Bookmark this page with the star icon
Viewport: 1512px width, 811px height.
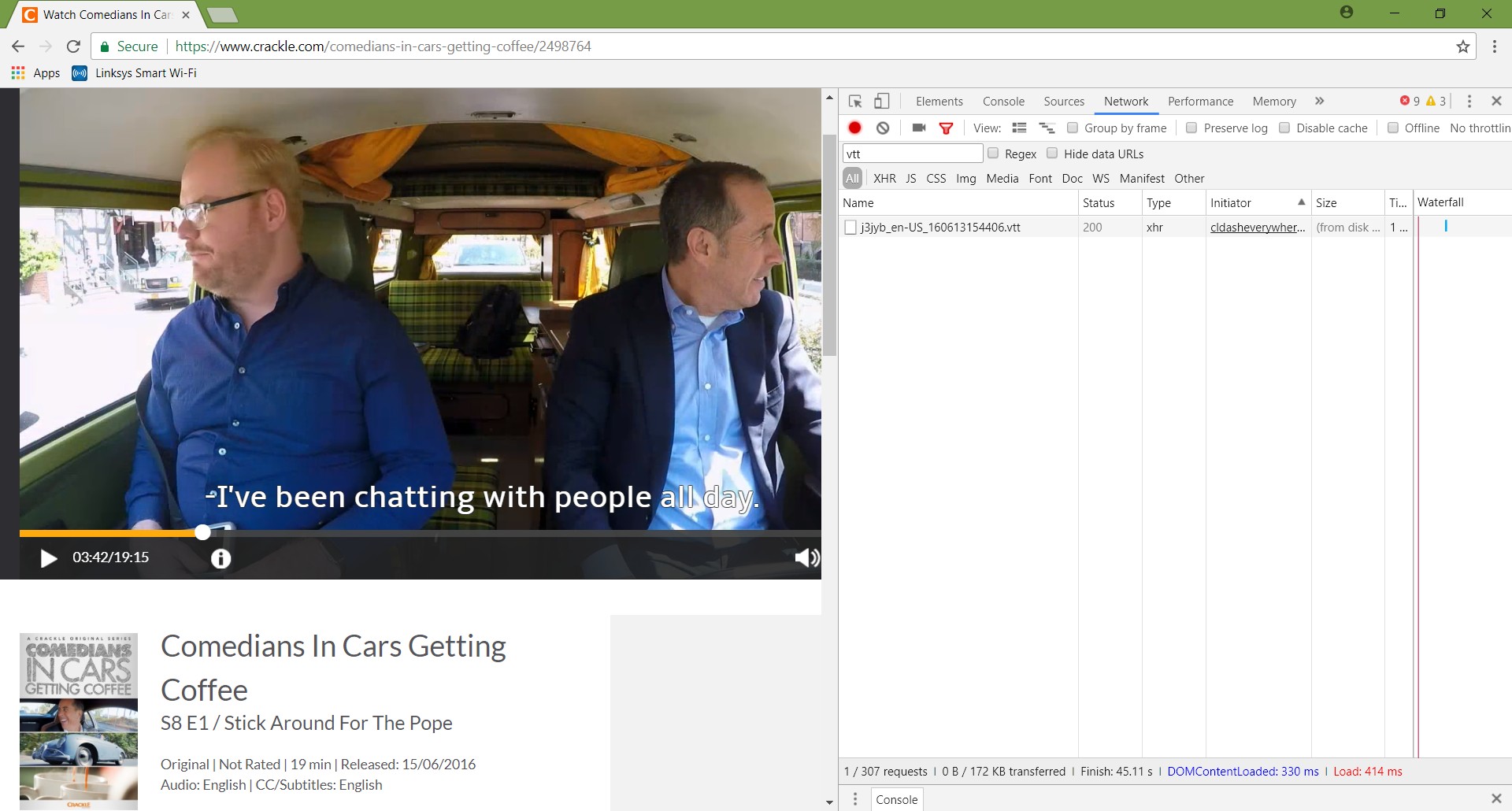tap(1463, 46)
